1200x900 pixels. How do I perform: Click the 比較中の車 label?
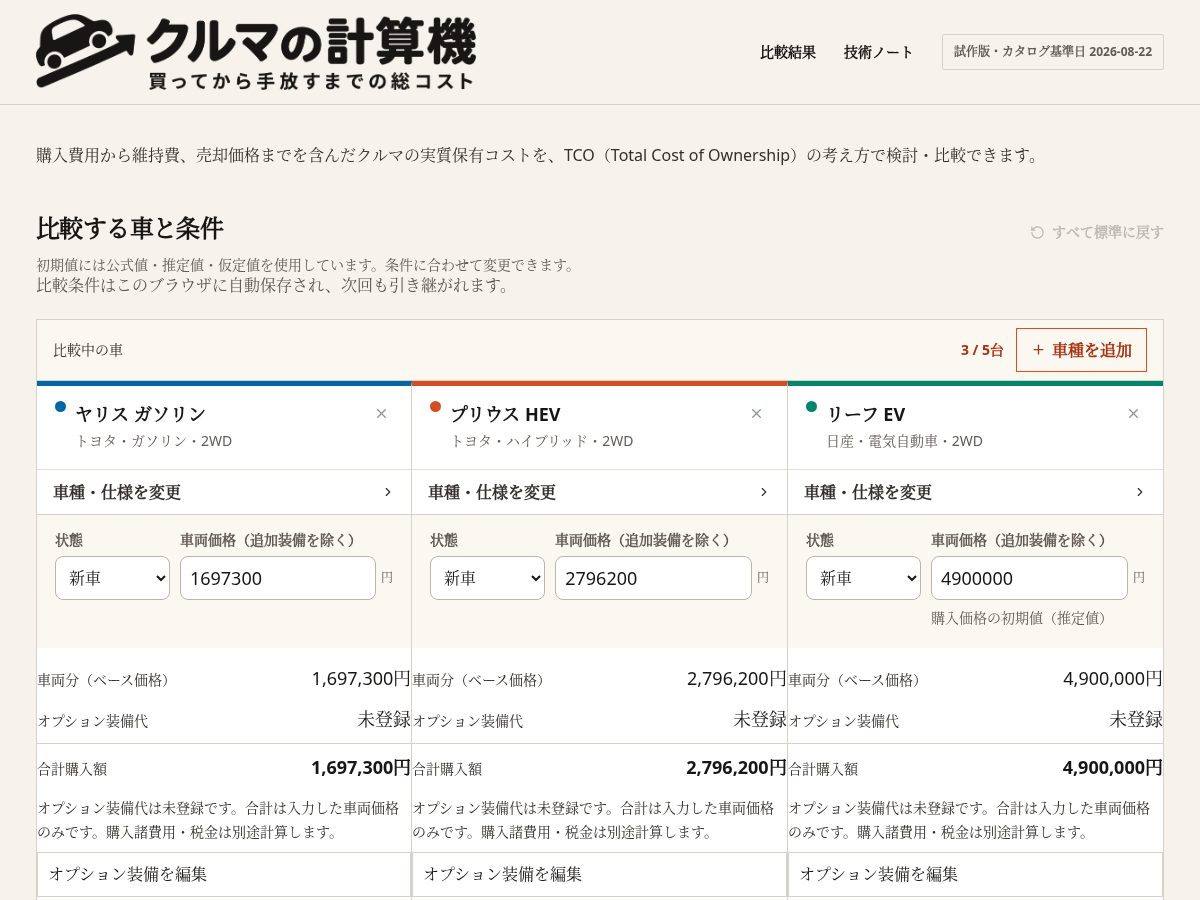tap(88, 350)
